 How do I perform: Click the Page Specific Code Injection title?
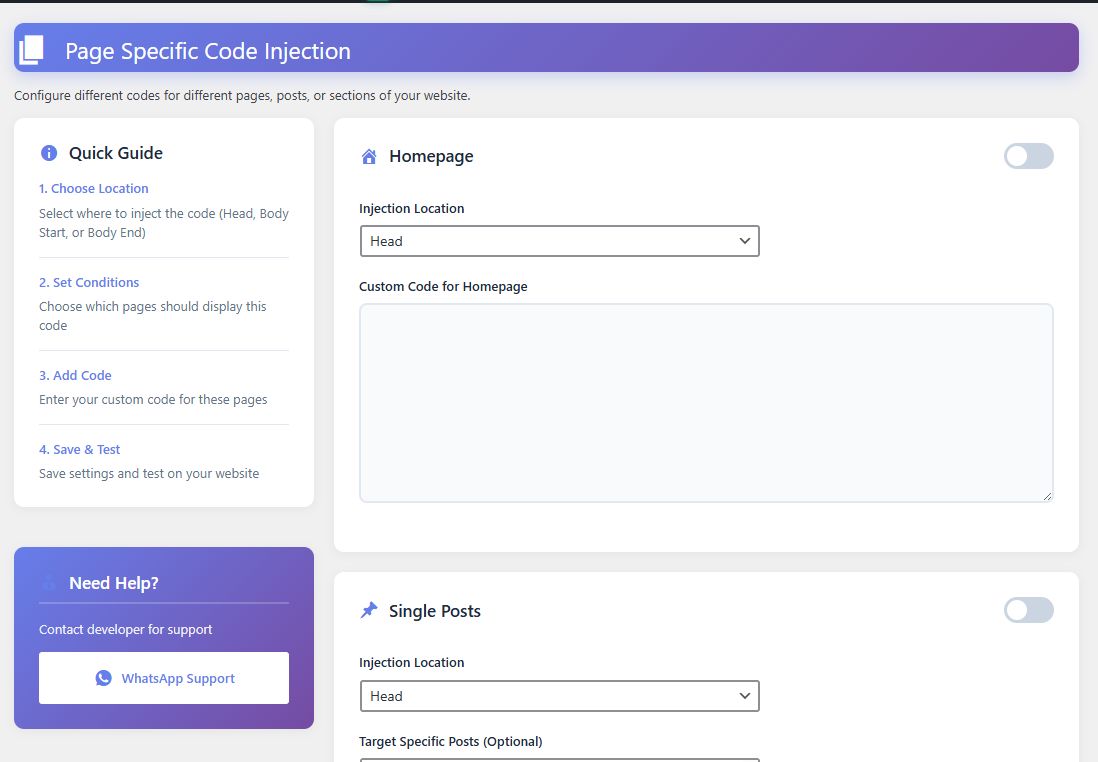click(208, 51)
